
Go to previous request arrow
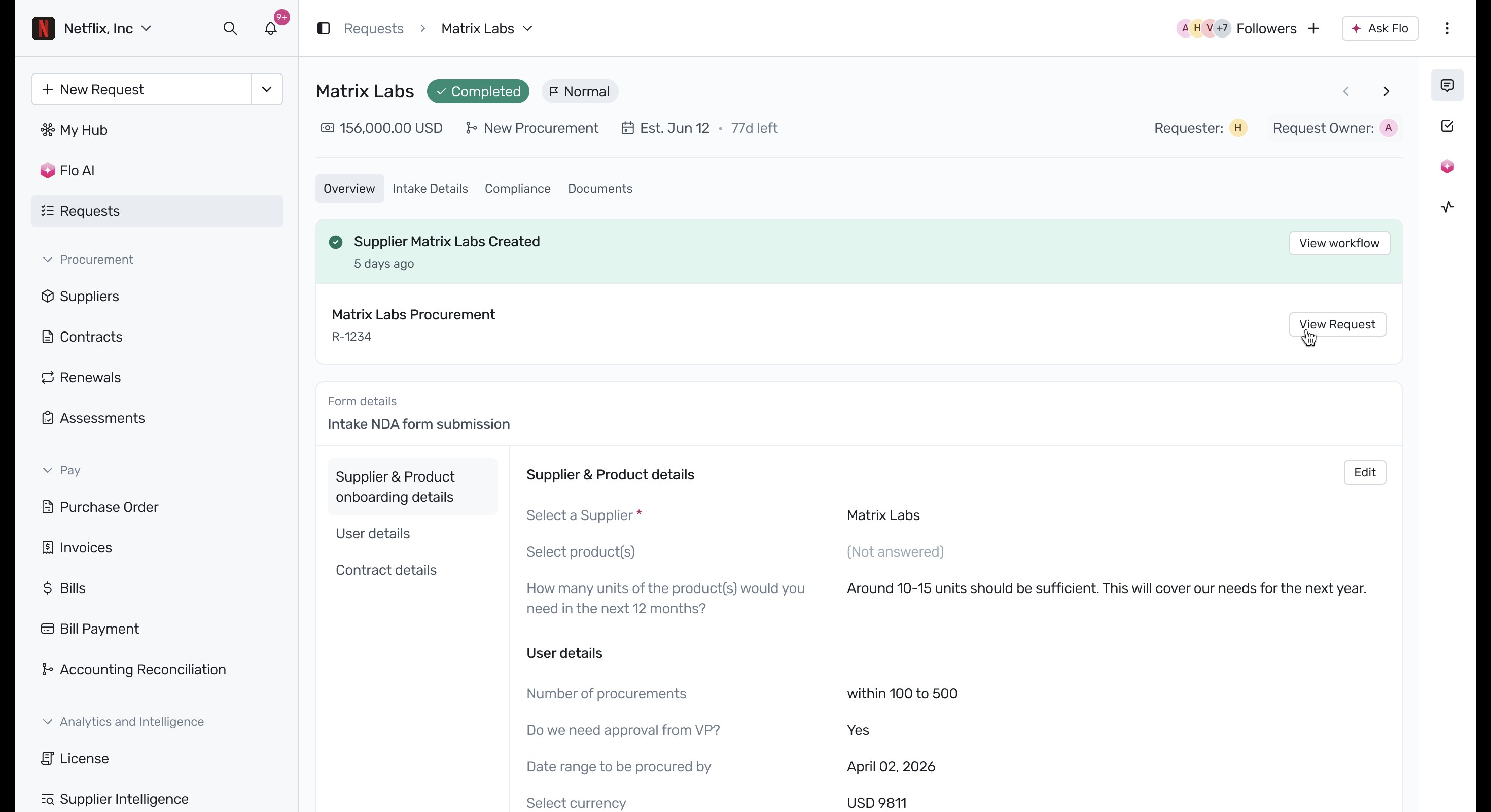[1346, 91]
